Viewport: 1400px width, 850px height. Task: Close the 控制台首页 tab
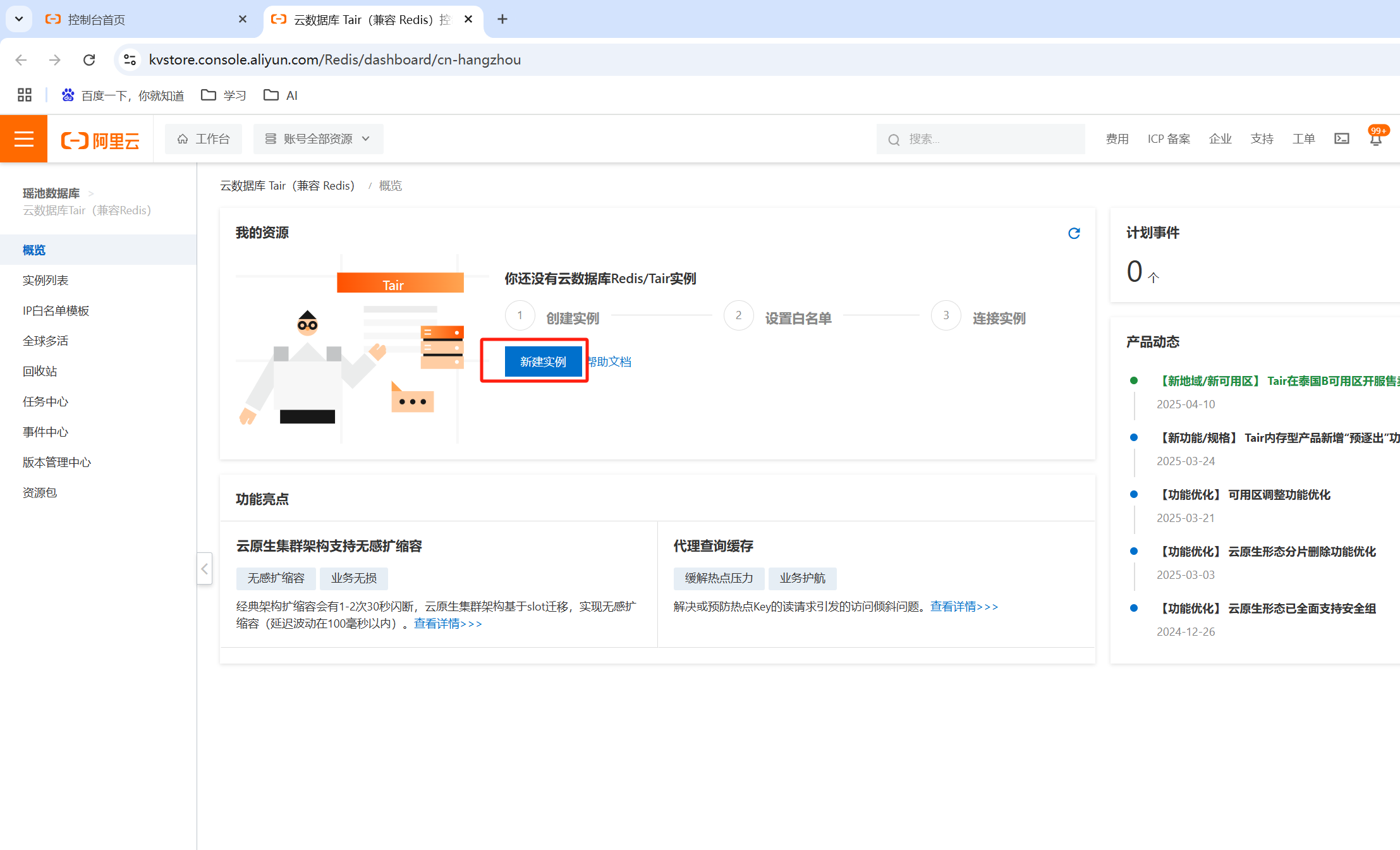pyautogui.click(x=243, y=20)
